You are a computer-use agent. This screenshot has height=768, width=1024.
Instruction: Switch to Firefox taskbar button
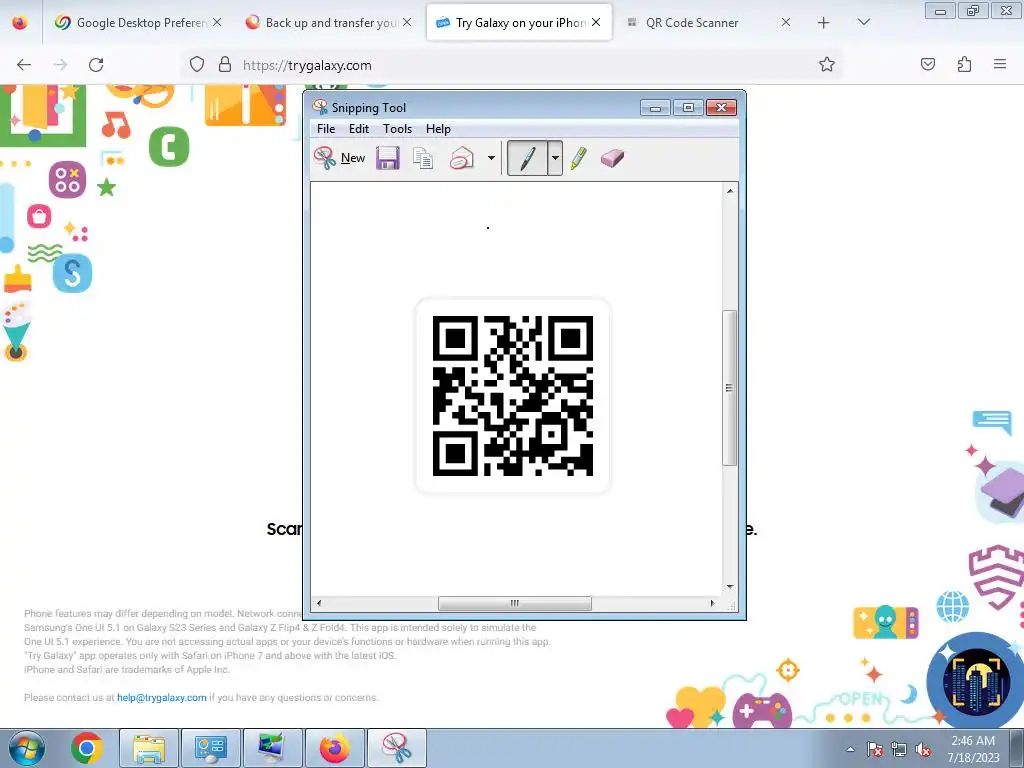(x=334, y=748)
